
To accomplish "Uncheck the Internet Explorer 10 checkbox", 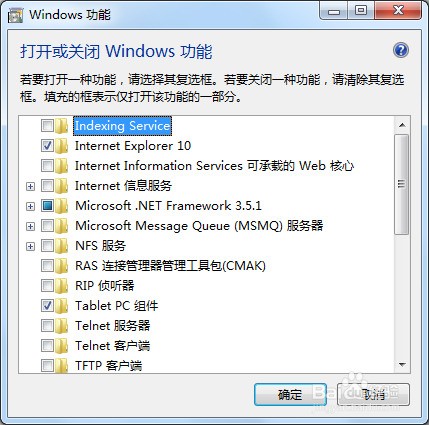I will [47, 146].
